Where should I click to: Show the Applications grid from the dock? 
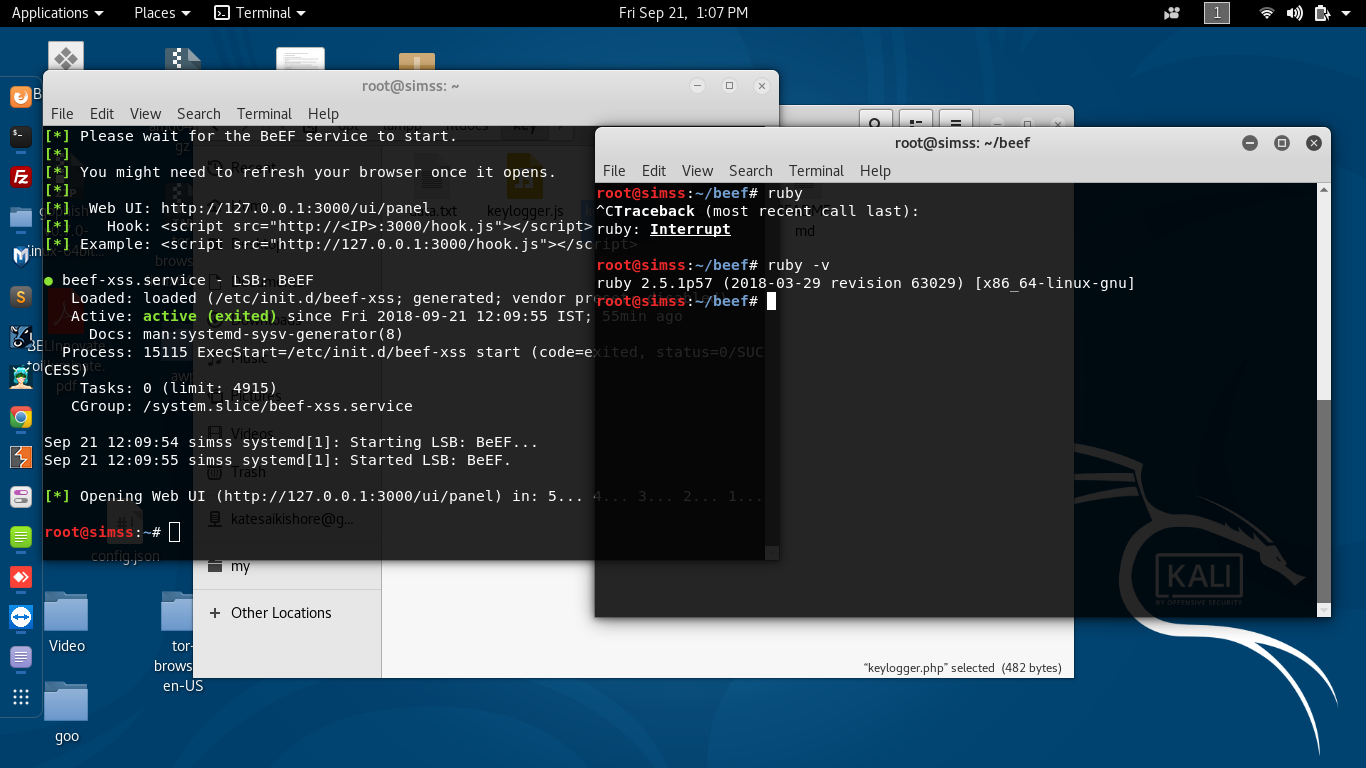coord(20,695)
